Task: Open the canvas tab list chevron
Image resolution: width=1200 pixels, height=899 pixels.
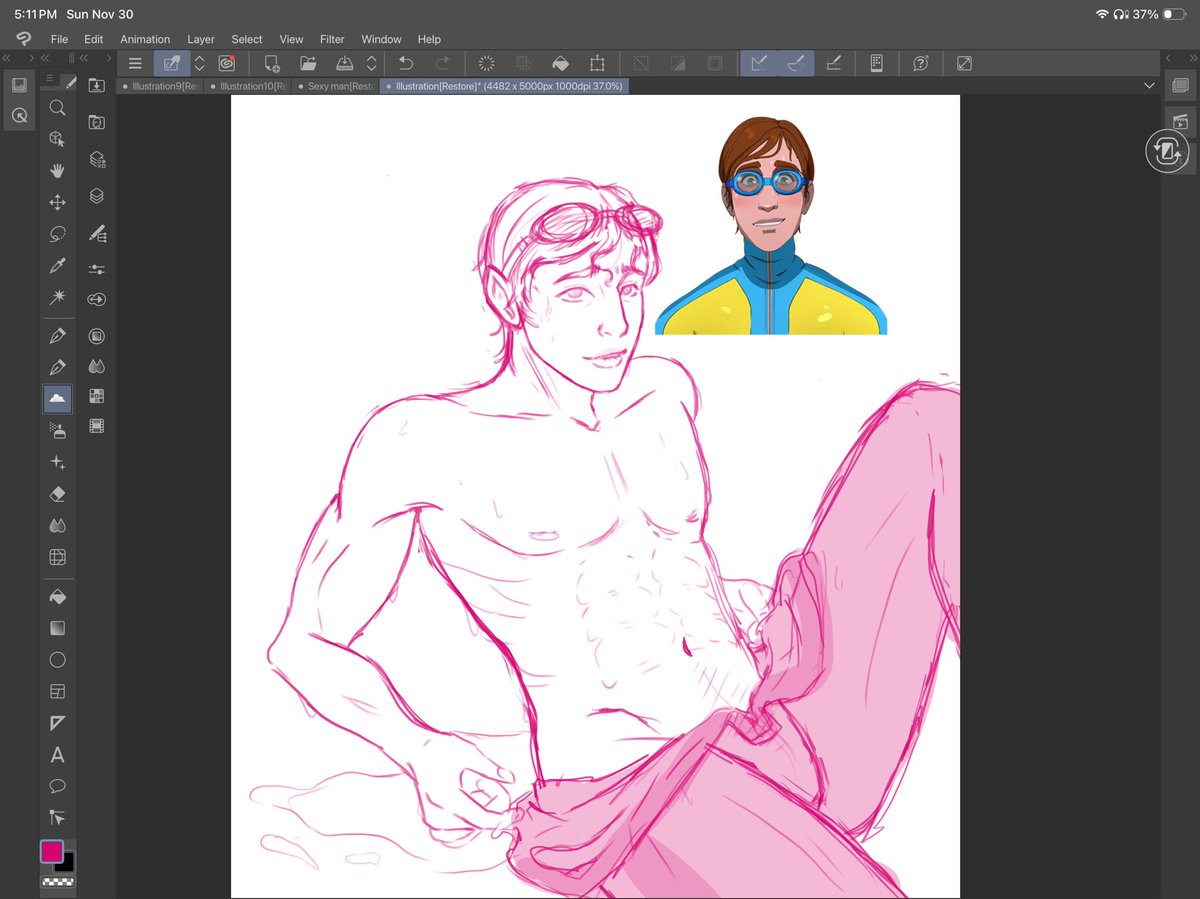Action: 1148,87
